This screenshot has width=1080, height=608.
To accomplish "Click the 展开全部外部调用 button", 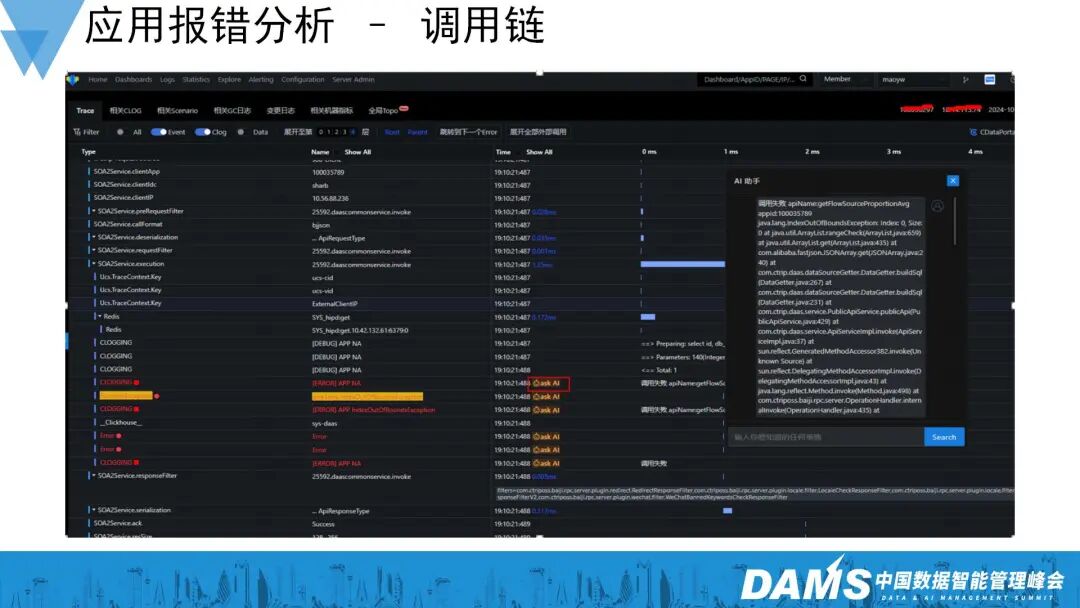I will pyautogui.click(x=538, y=132).
